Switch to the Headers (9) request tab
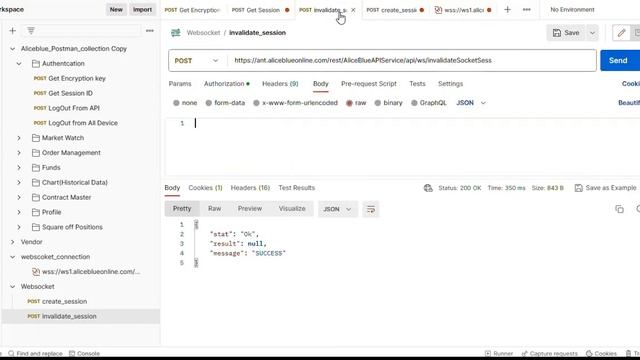640x360 pixels. (x=280, y=84)
